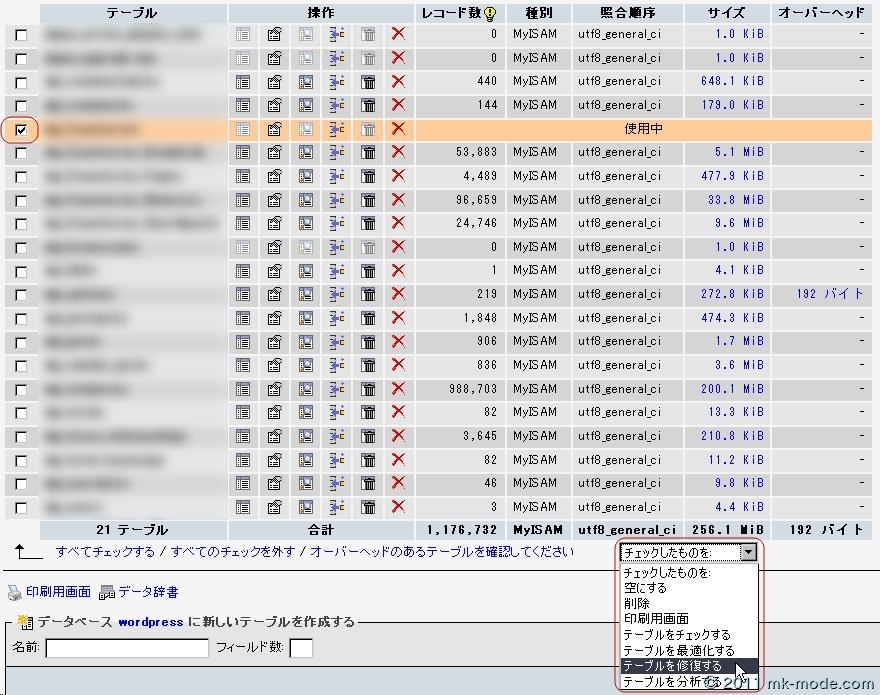Pick テーブルをチェックする from the dropdown list
Screen dimensions: 880x695
(x=676, y=635)
